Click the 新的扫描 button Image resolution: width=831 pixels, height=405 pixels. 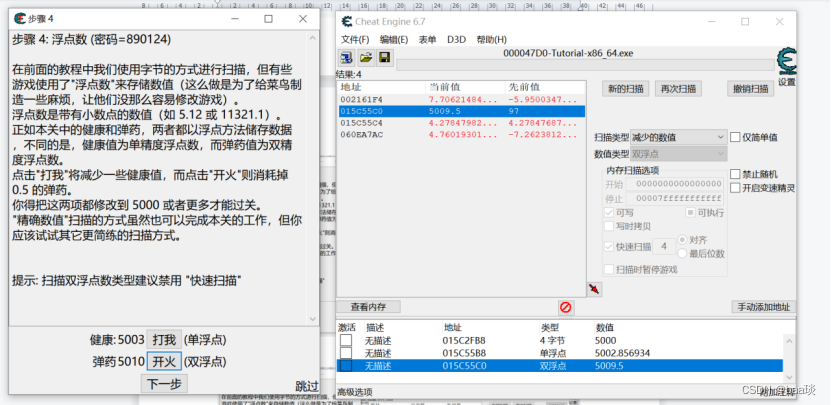(626, 89)
